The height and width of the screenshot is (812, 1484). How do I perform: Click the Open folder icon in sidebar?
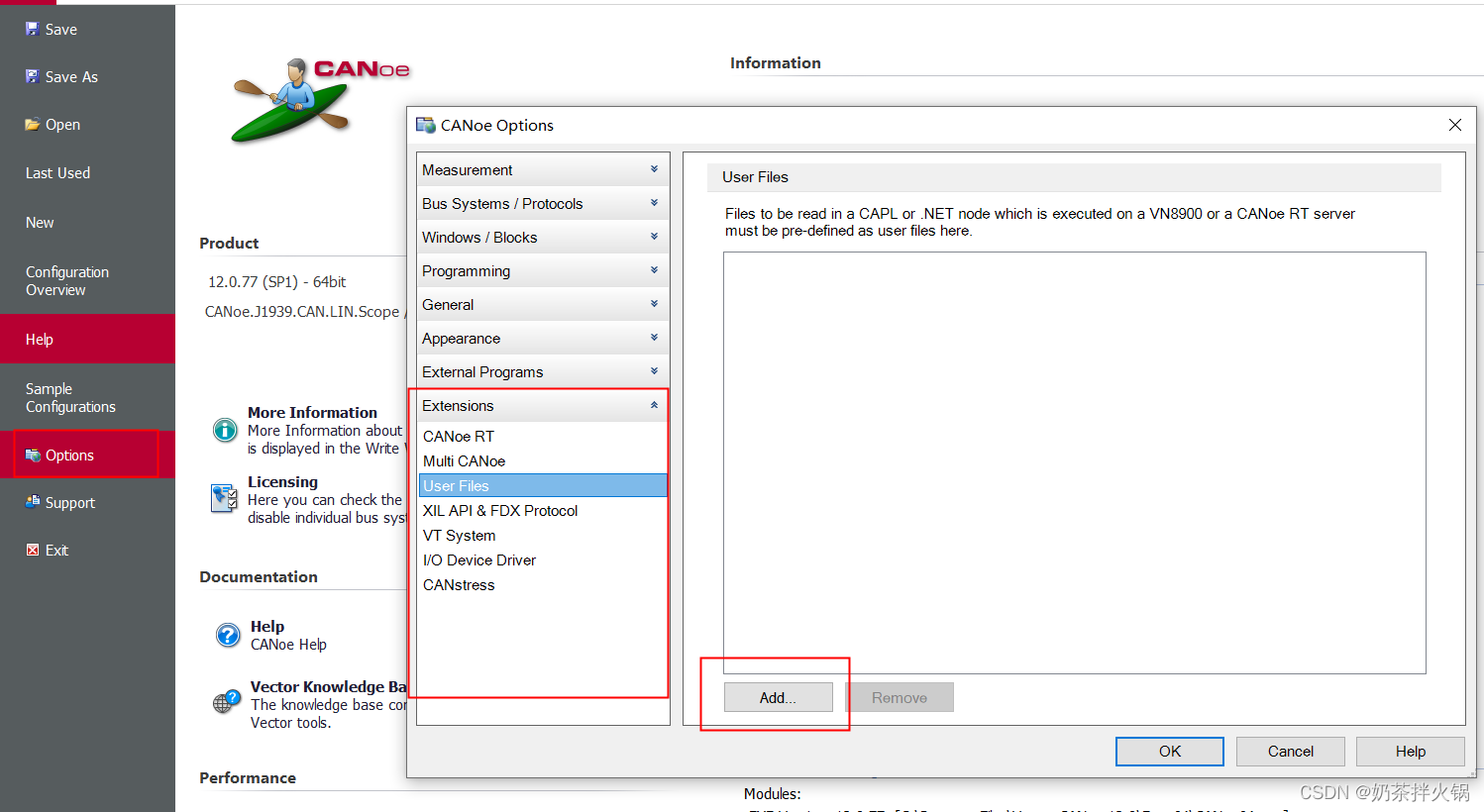pyautogui.click(x=33, y=124)
